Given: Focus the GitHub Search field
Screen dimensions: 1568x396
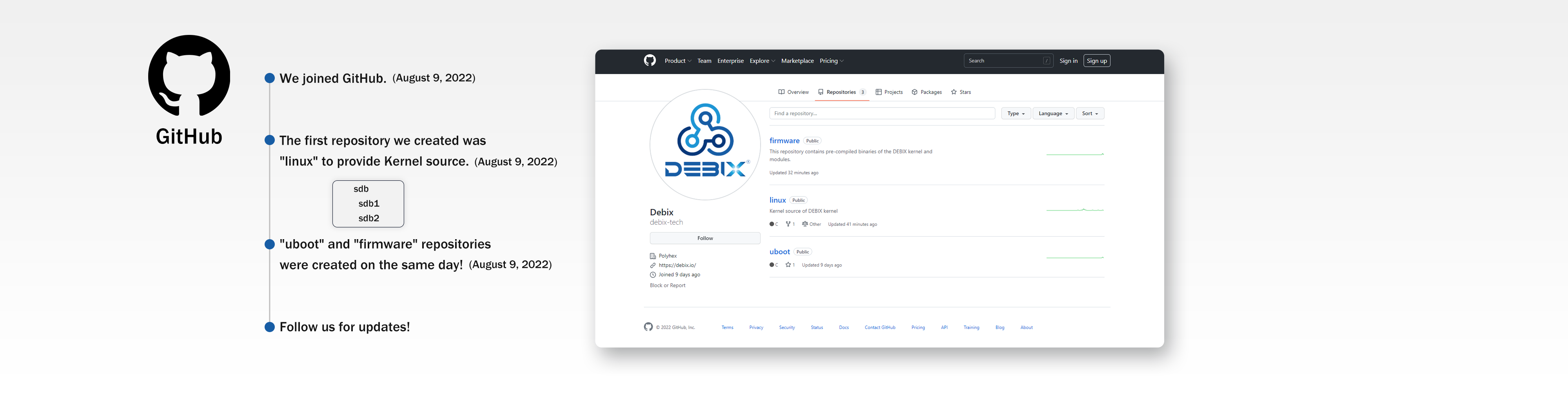Looking at the screenshot, I should (x=1008, y=61).
